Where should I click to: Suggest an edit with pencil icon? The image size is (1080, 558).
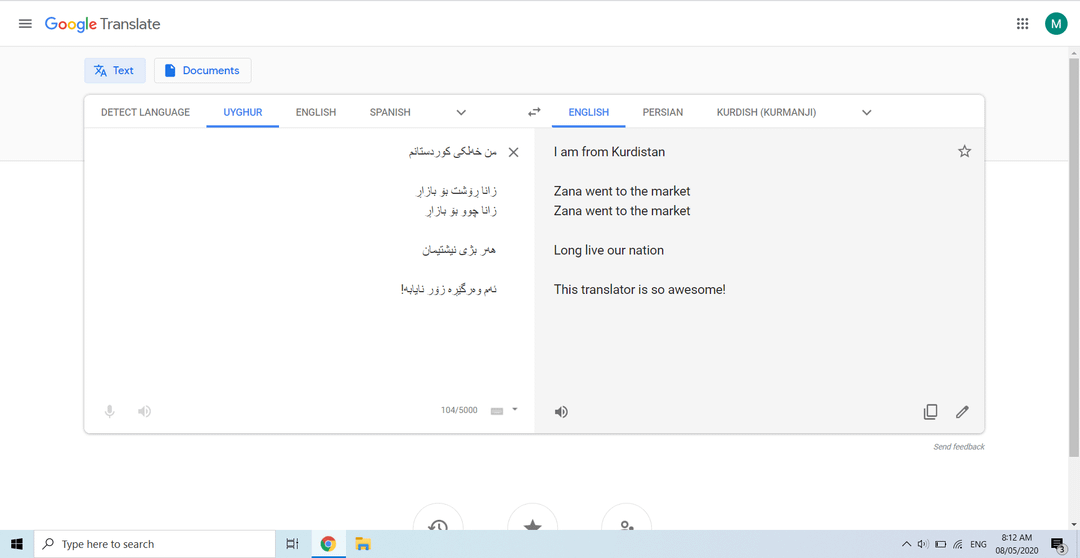(x=962, y=412)
